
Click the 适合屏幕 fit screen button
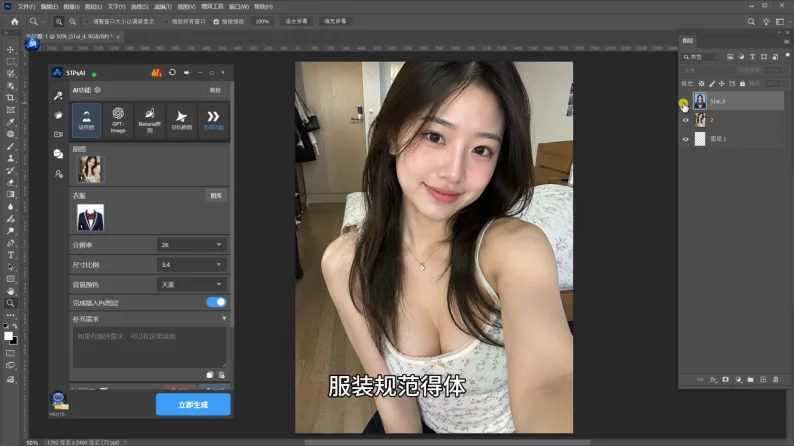click(x=296, y=22)
